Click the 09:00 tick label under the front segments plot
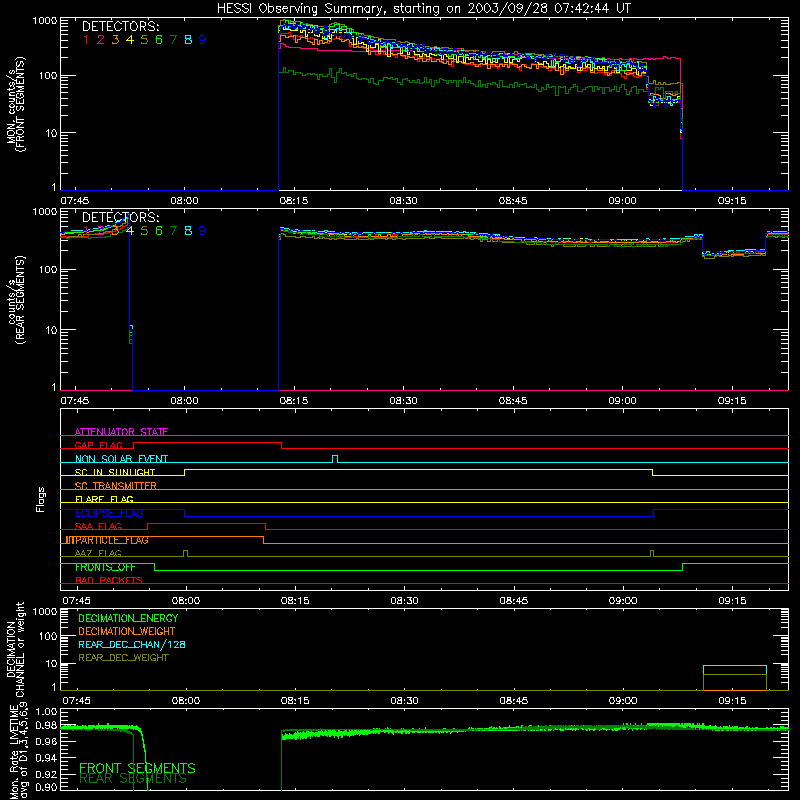 point(622,201)
